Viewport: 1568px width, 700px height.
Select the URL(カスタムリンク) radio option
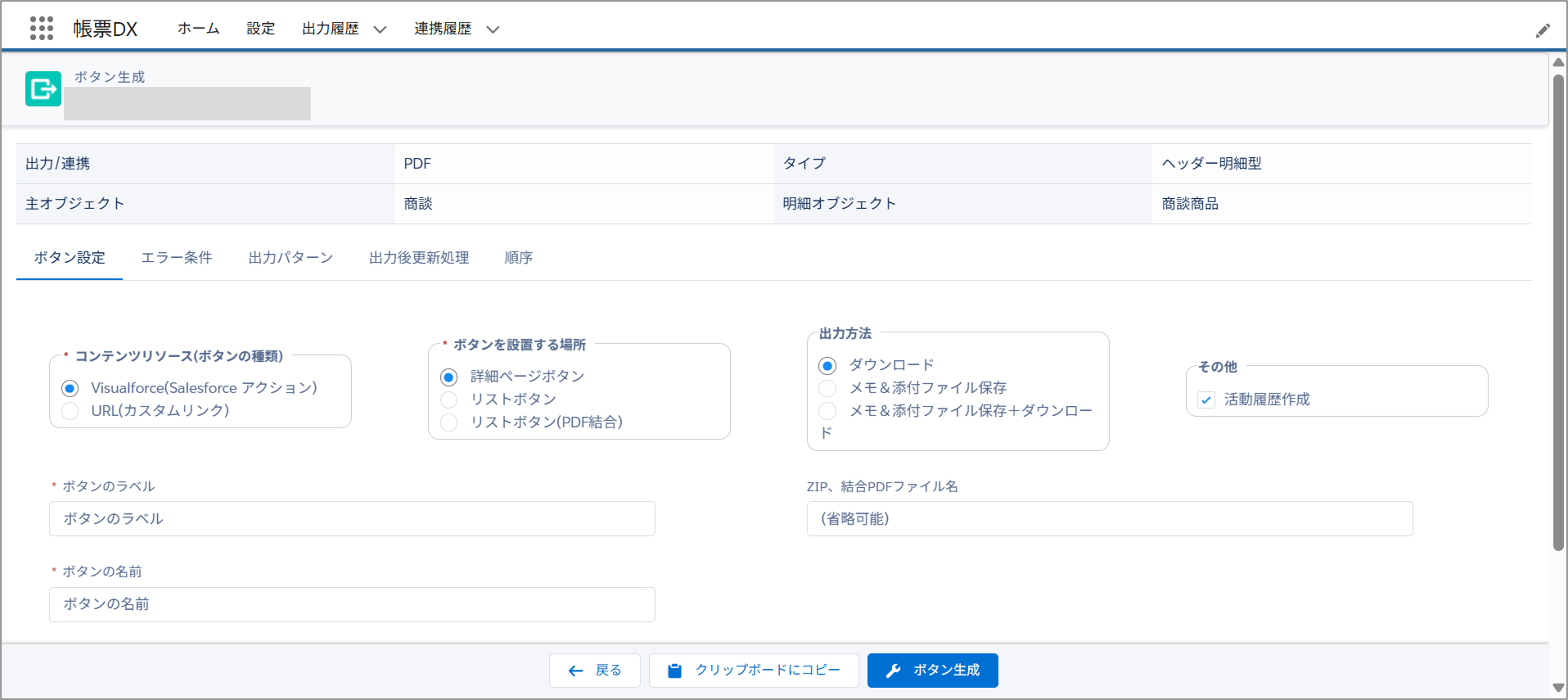coord(70,411)
